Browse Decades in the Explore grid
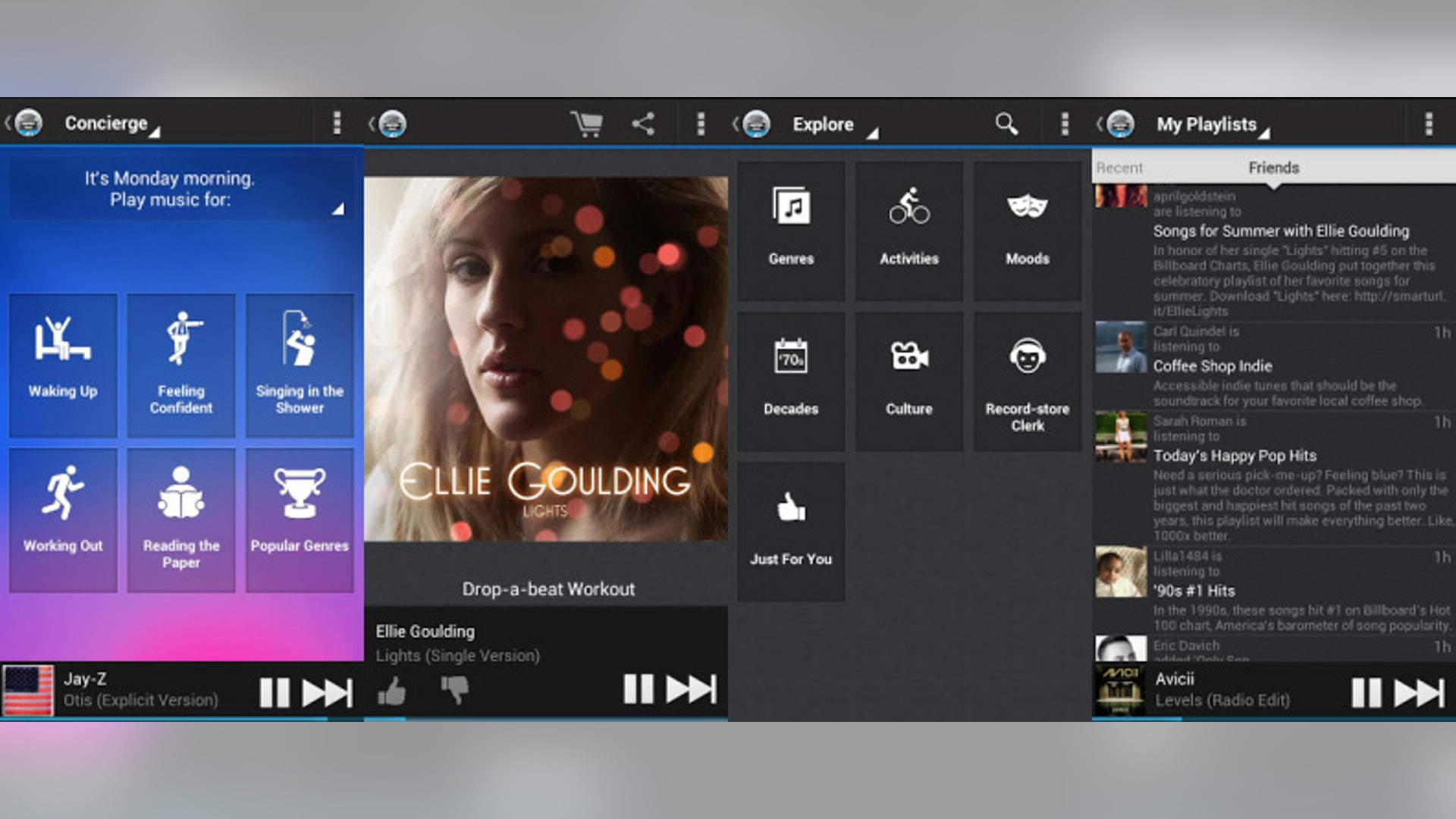1456x819 pixels. coord(790,379)
